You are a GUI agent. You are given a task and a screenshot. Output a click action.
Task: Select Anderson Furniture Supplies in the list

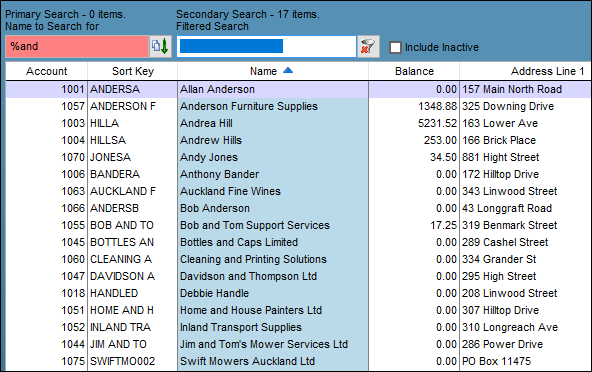(249, 106)
